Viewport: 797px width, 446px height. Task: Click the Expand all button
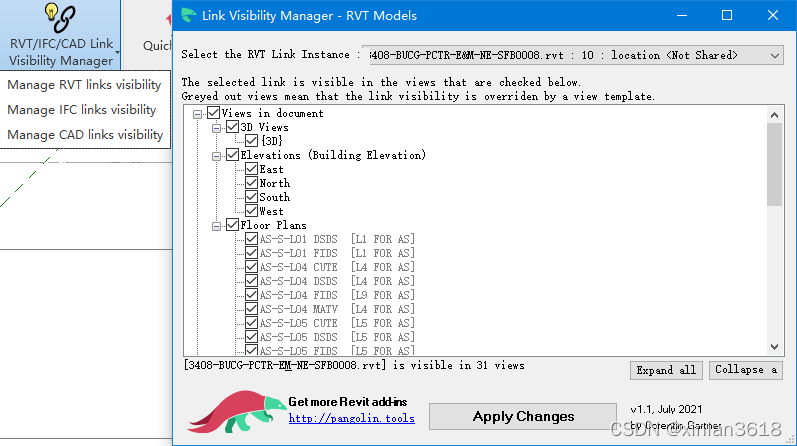[x=666, y=370]
